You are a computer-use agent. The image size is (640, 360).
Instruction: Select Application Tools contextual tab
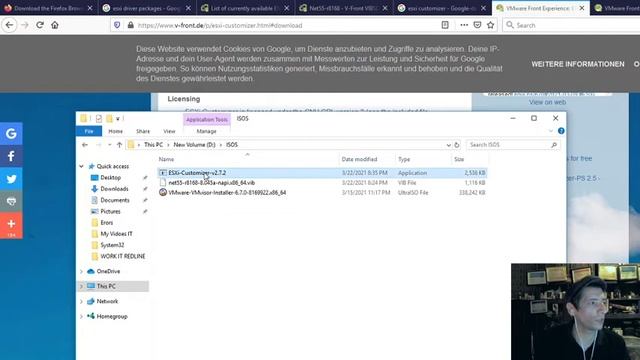click(207, 120)
